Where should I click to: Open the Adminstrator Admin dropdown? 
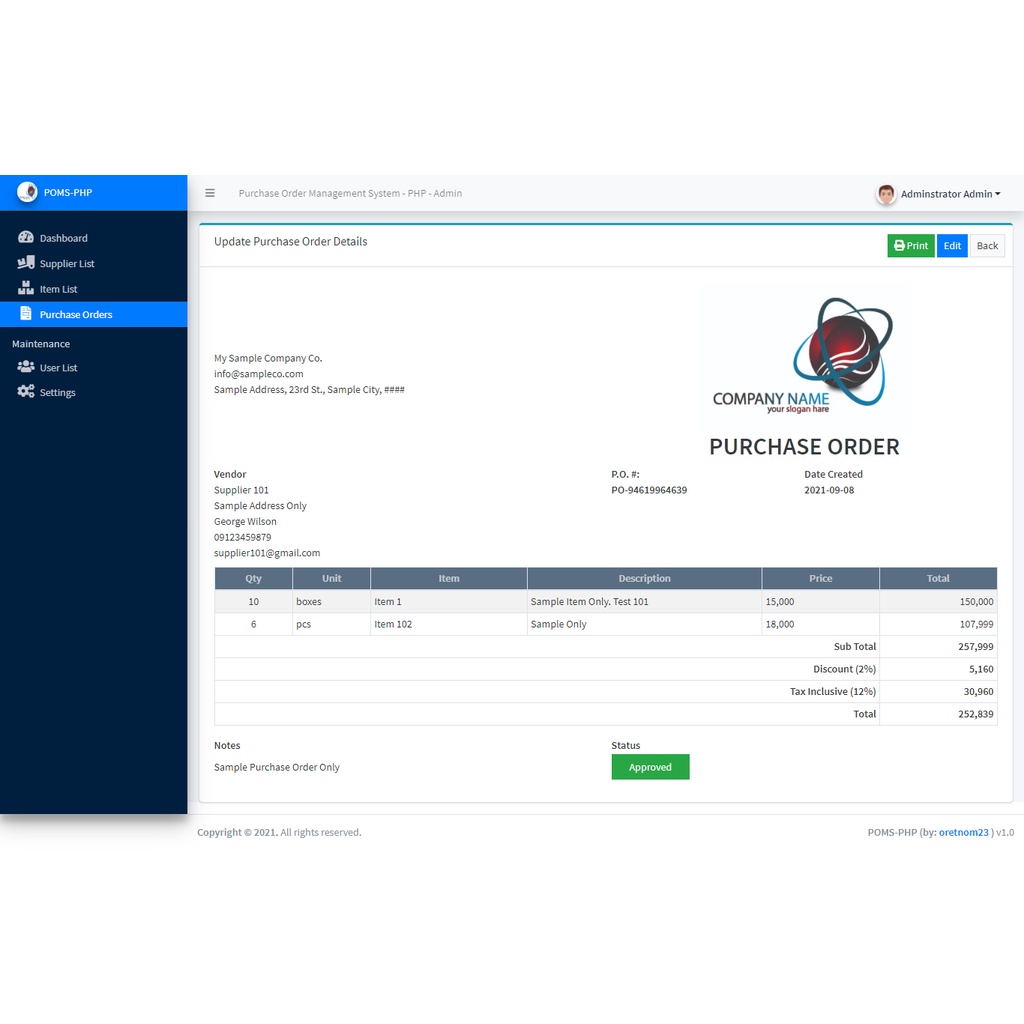click(950, 194)
